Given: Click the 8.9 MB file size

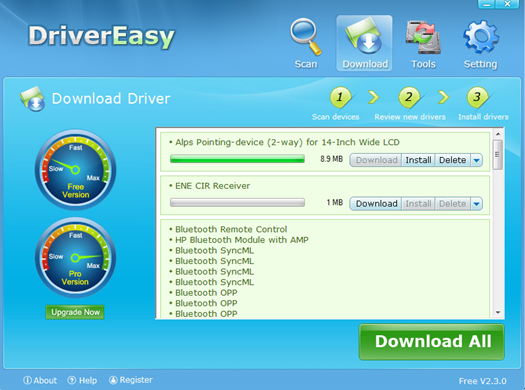Looking at the screenshot, I should tap(331, 159).
